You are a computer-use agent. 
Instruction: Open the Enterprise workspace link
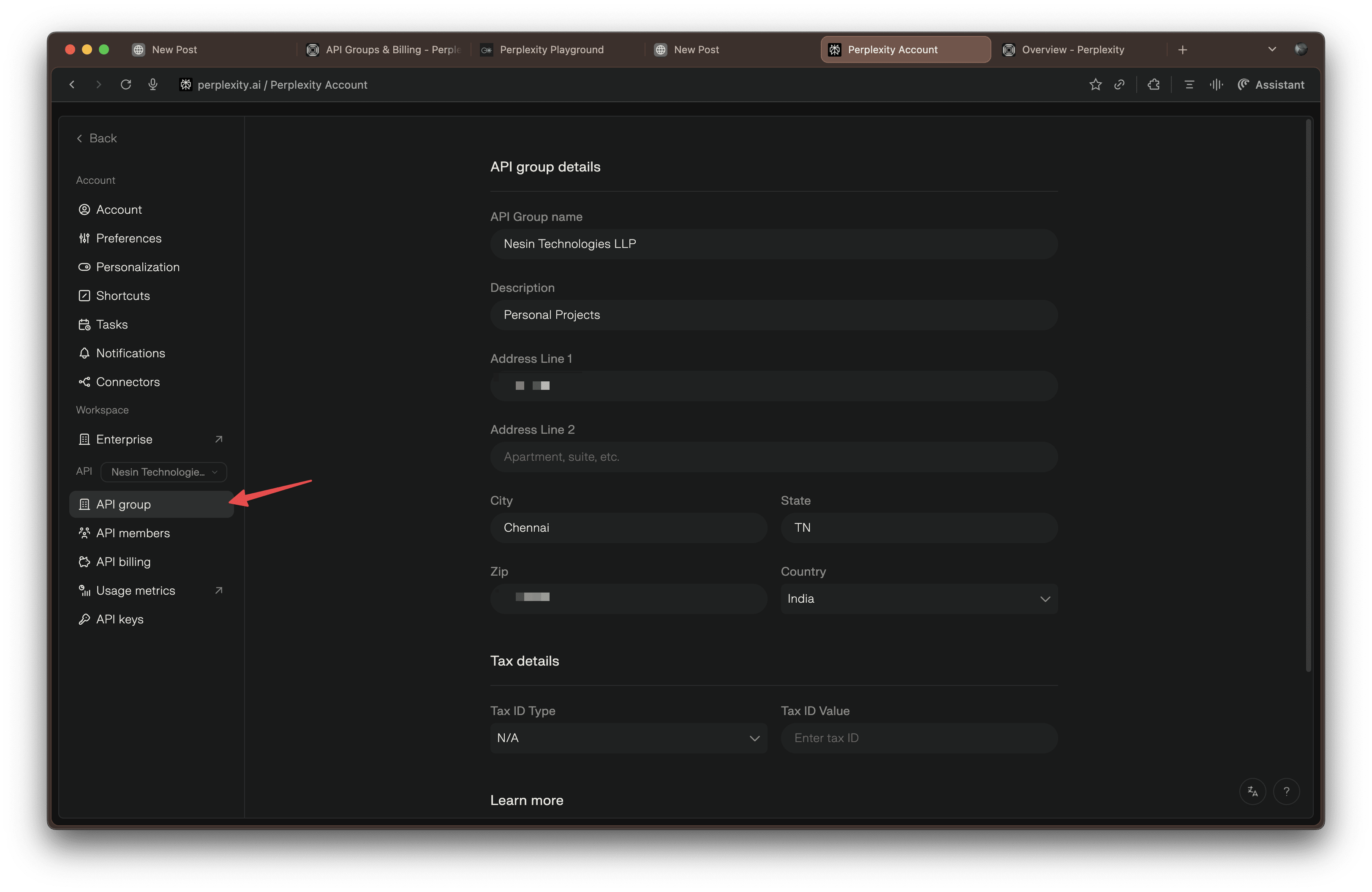[x=151, y=440]
